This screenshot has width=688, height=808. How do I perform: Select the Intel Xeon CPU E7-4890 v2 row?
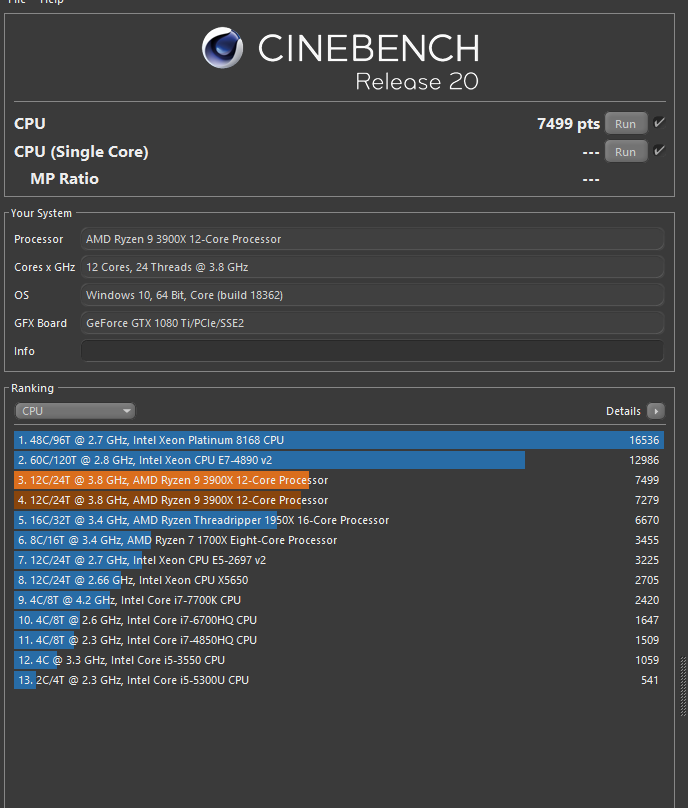339,460
